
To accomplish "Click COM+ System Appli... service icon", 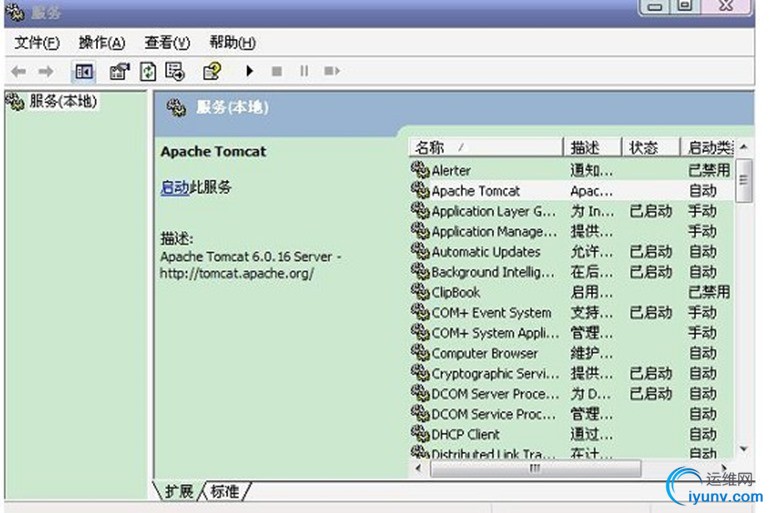I will [x=420, y=333].
